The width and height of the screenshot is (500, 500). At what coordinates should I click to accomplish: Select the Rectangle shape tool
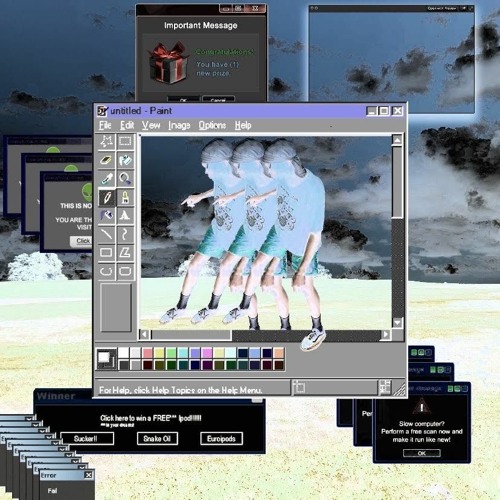point(106,253)
